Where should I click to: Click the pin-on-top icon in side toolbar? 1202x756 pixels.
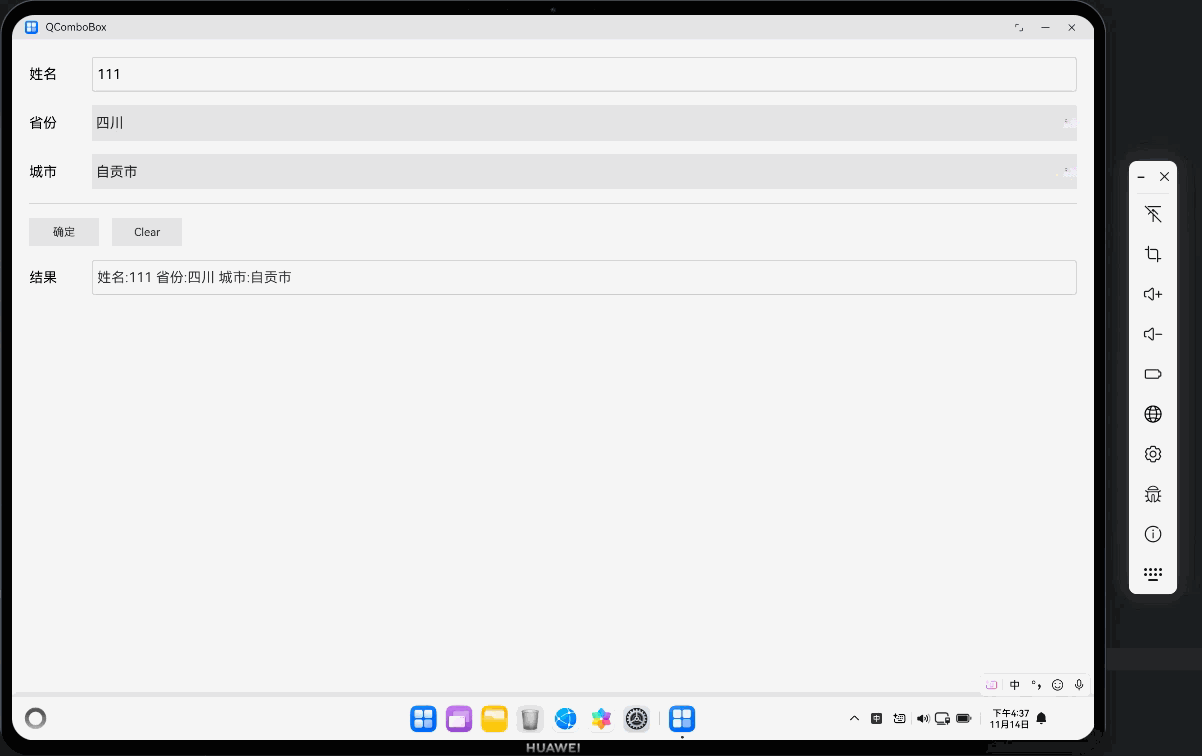1153,214
